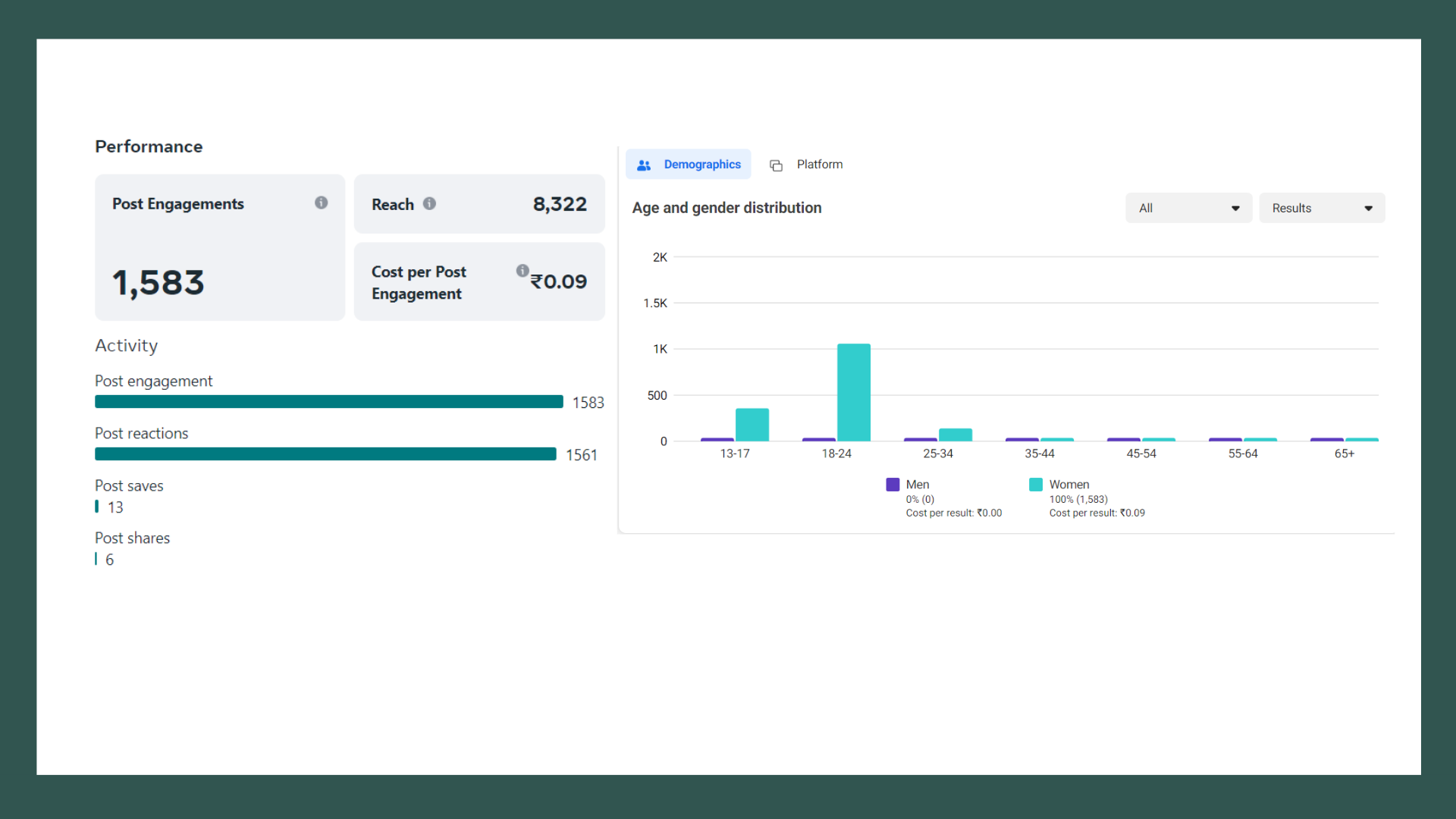Click the 1K y-axis label
This screenshot has width=1456, height=819.
[x=660, y=349]
